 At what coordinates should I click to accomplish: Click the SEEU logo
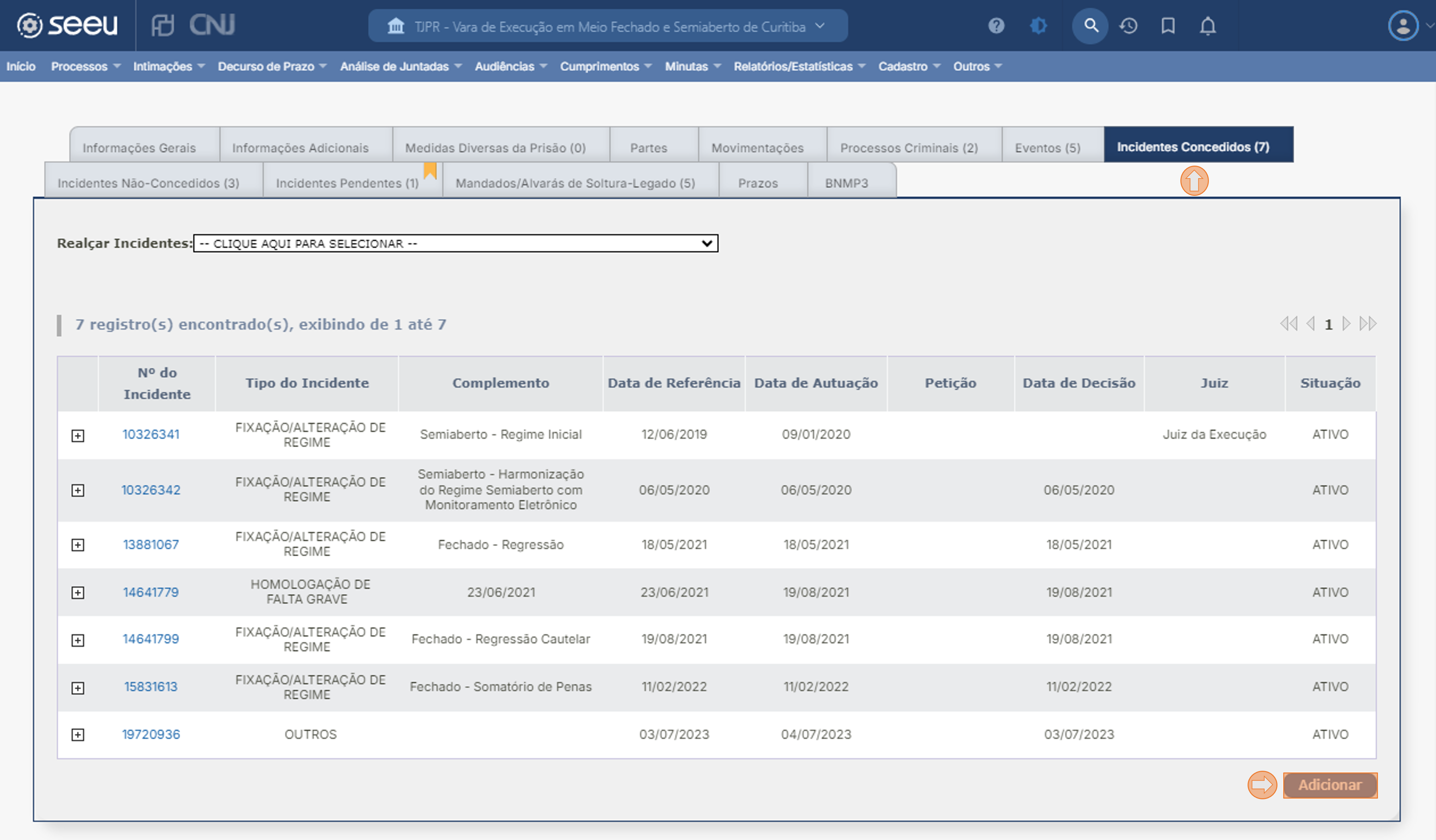(x=67, y=25)
